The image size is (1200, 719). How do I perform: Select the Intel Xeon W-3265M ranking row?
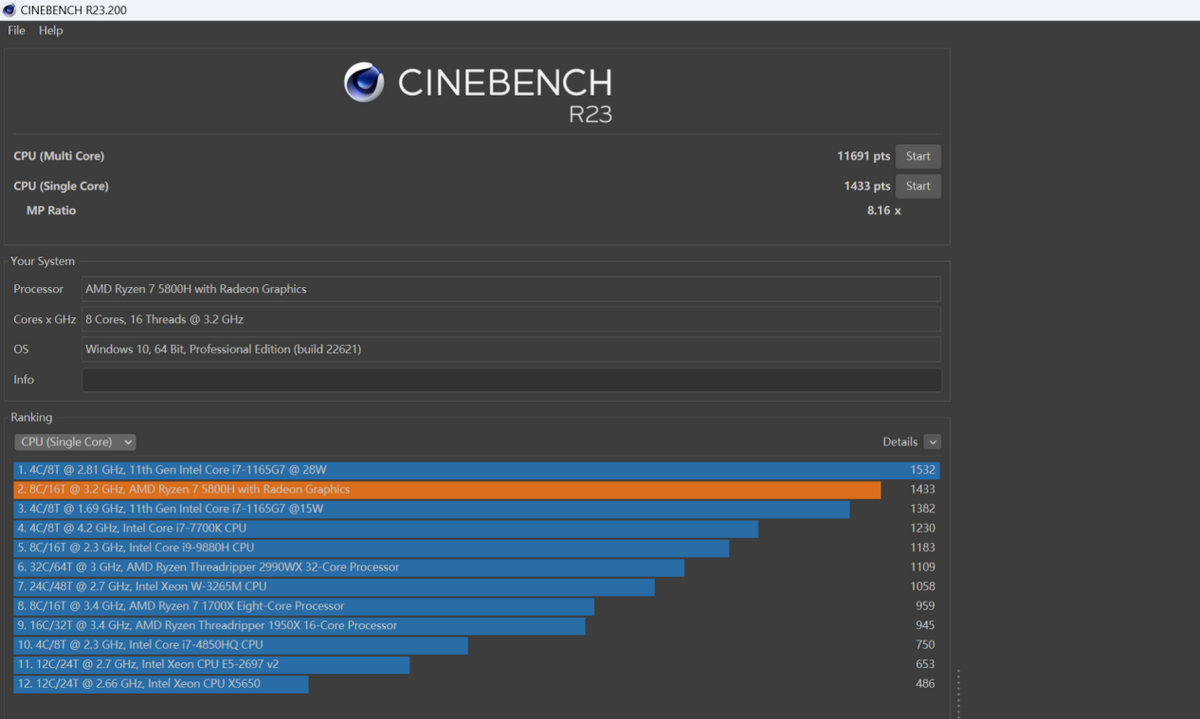pos(477,587)
